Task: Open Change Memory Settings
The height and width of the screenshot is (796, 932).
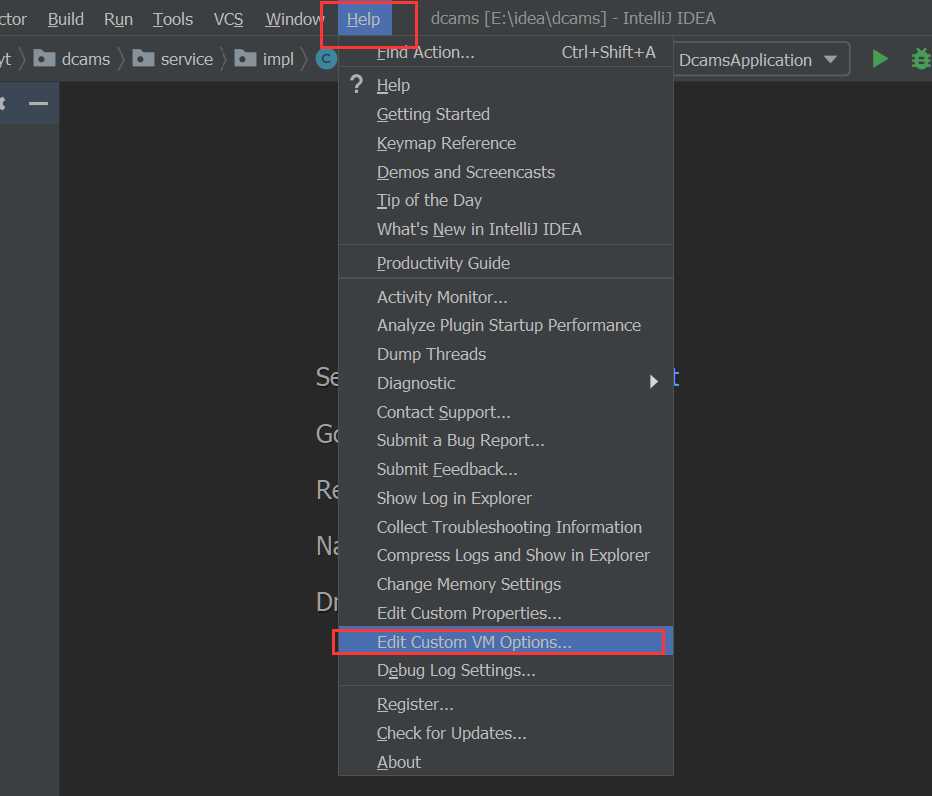Action: point(468,584)
